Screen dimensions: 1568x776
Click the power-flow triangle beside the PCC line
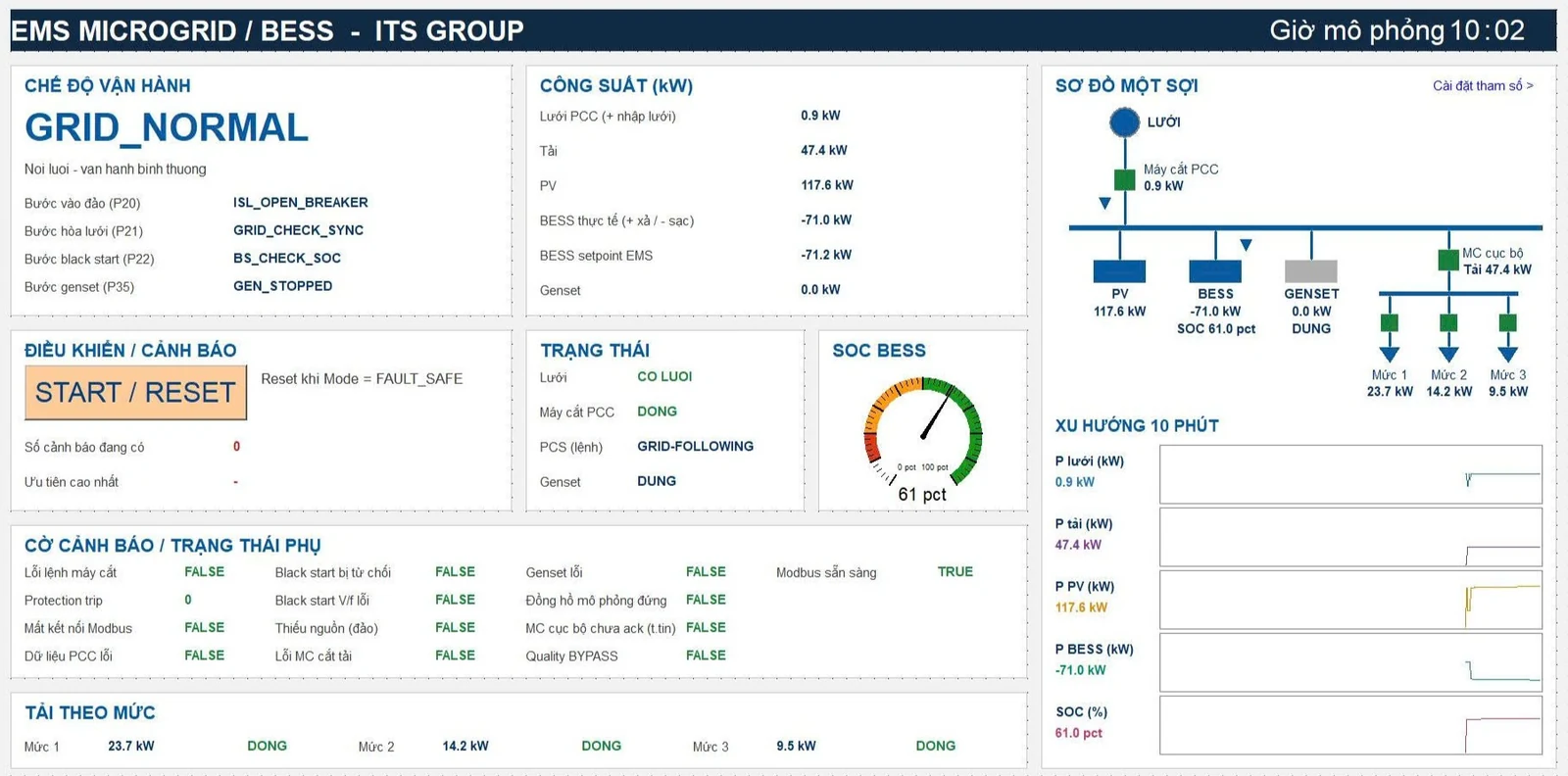[x=1104, y=204]
